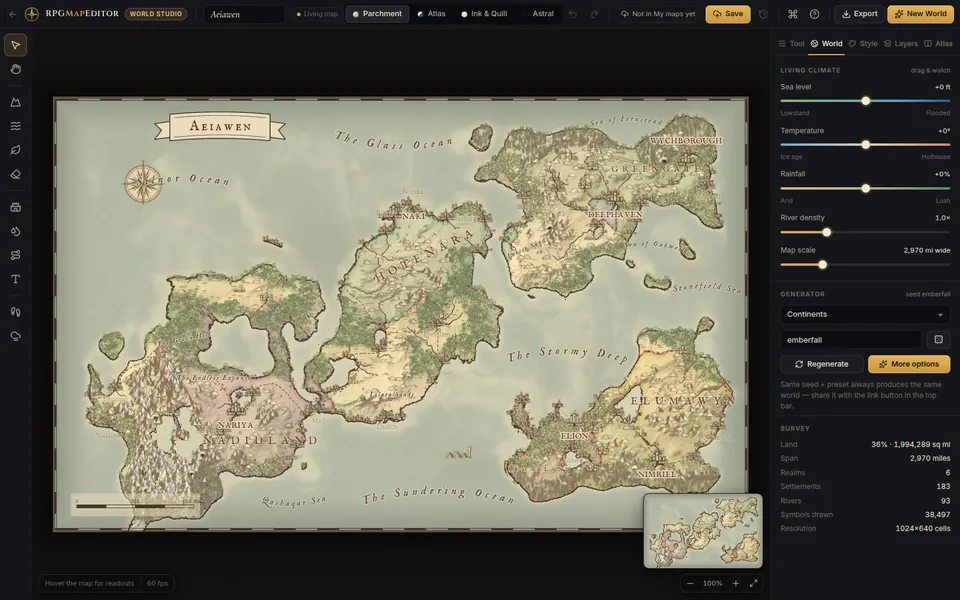Go back with the top-left arrow
The image size is (960, 600).
(x=12, y=14)
